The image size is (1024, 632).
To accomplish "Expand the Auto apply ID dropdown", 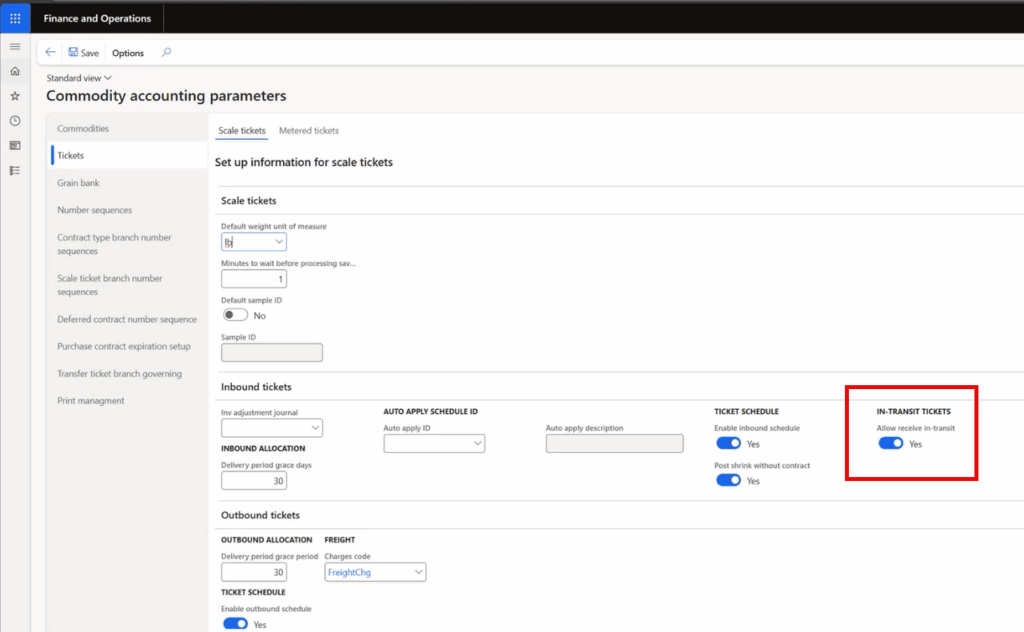I will coord(476,444).
